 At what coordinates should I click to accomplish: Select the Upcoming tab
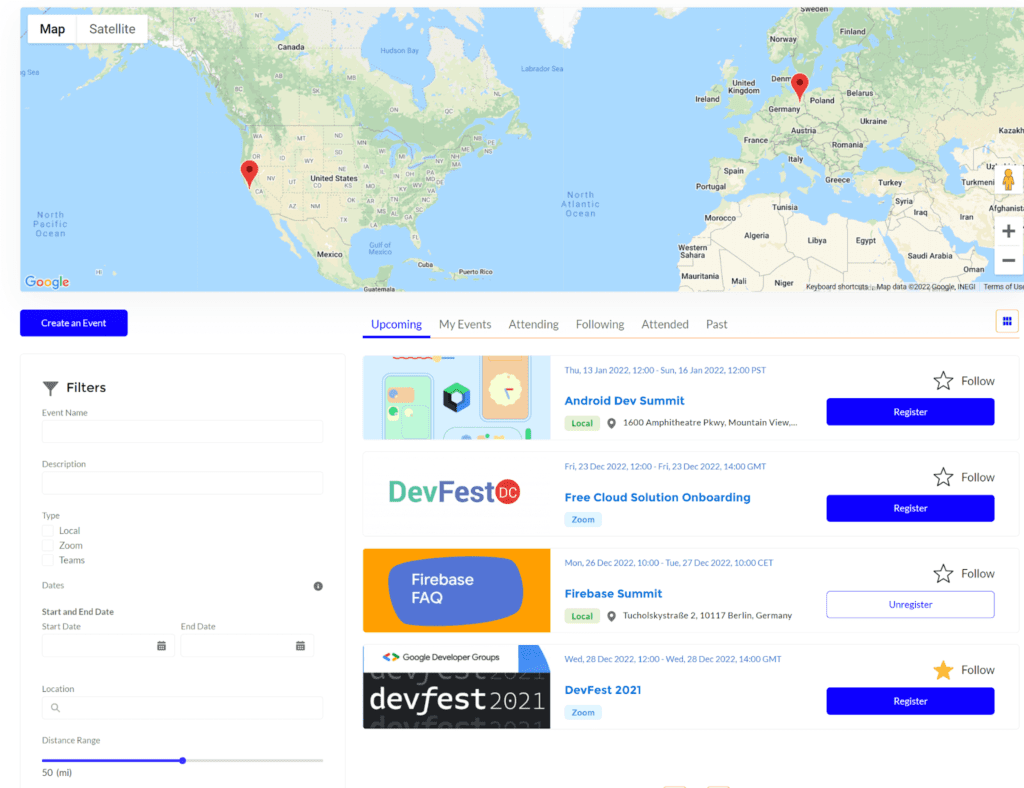(396, 324)
